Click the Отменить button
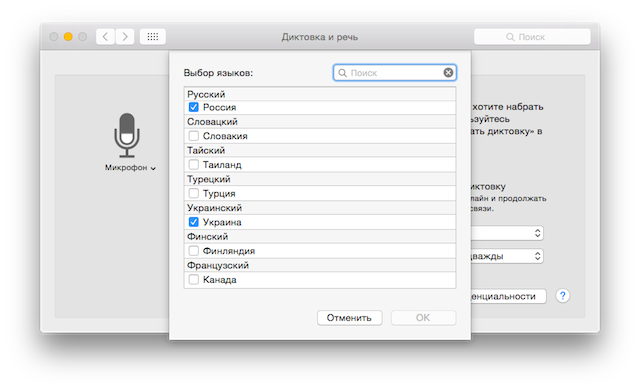Screen dimensions: 640x390 (349, 318)
